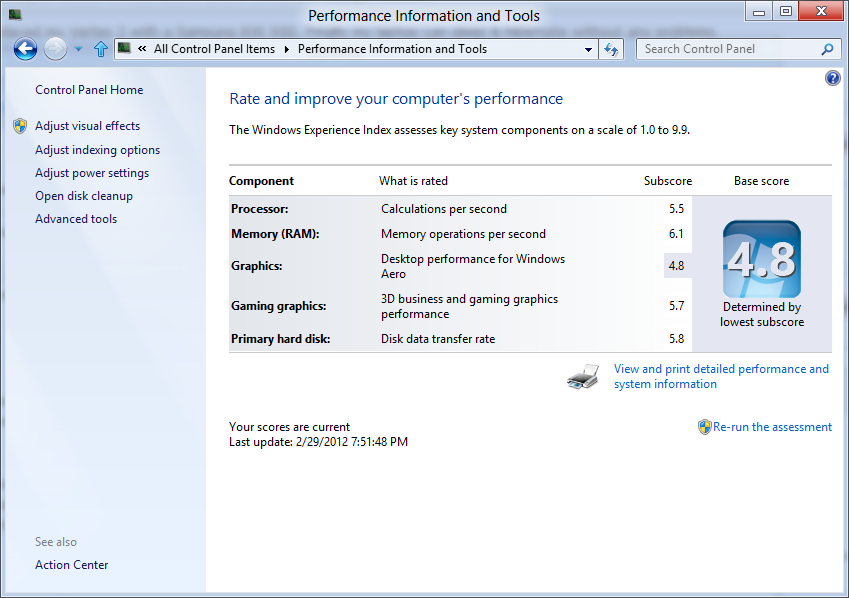Expand the address bar breadcrumb chevron
This screenshot has height=598, width=849.
click(x=142, y=49)
